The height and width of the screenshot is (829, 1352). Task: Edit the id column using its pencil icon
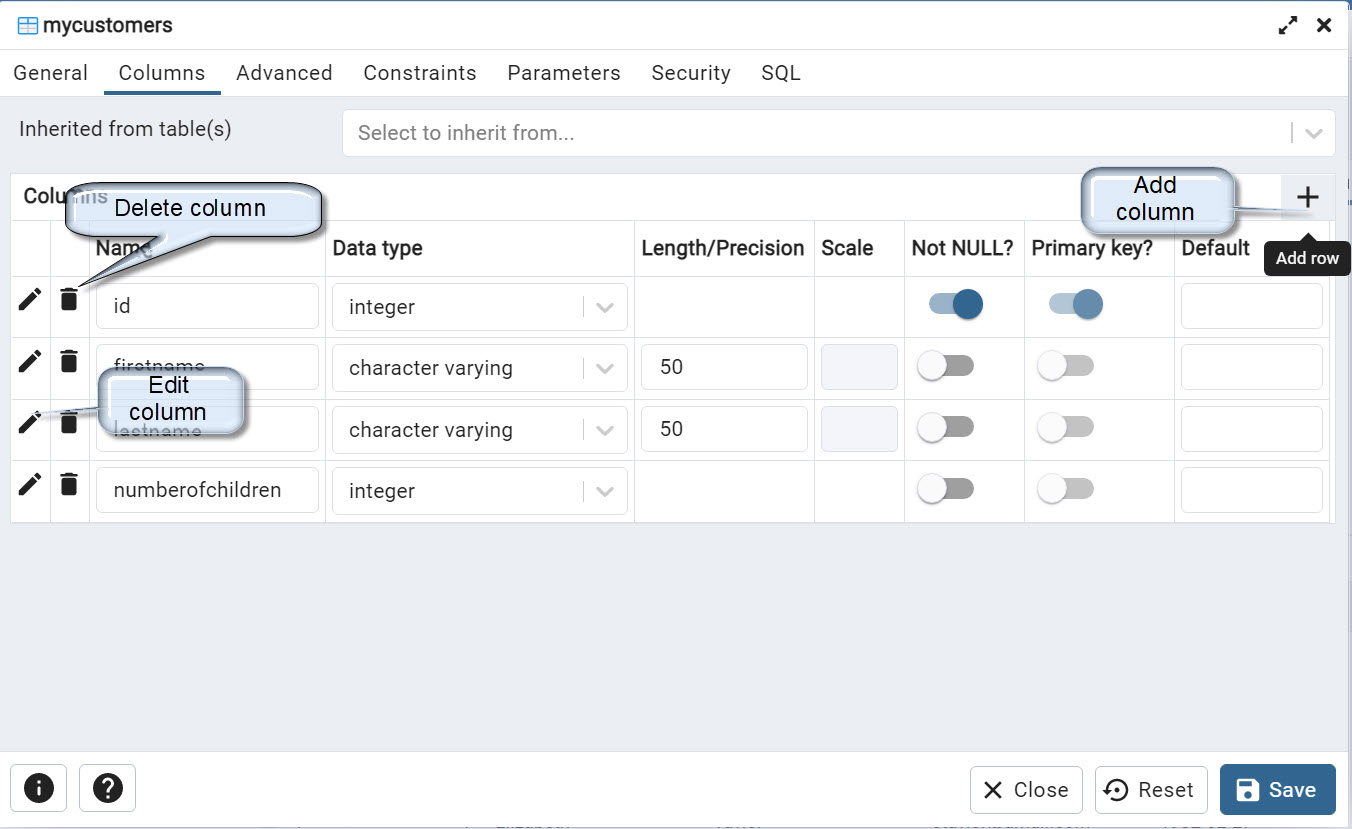30,299
